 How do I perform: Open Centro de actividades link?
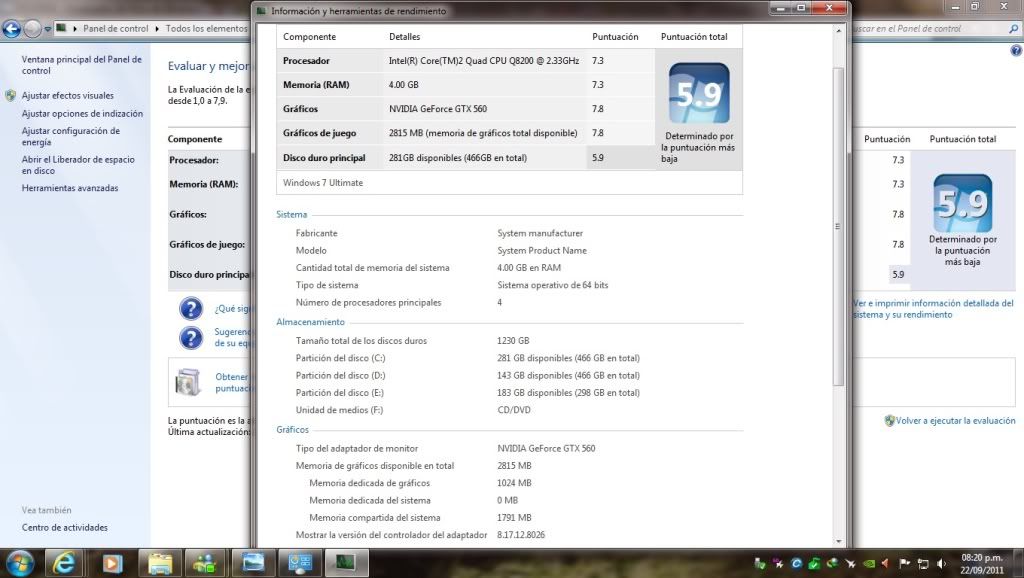tap(65, 528)
